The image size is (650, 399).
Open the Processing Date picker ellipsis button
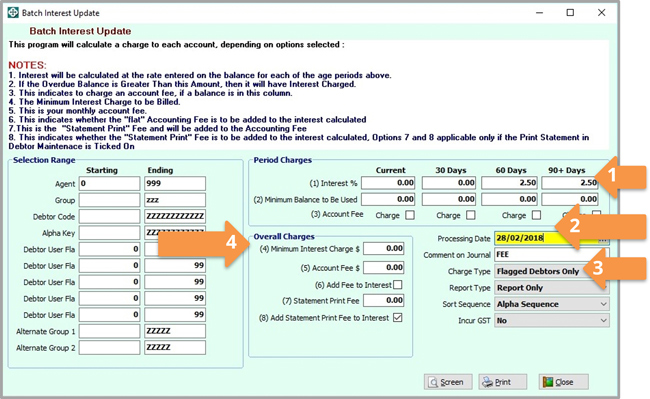pos(603,239)
